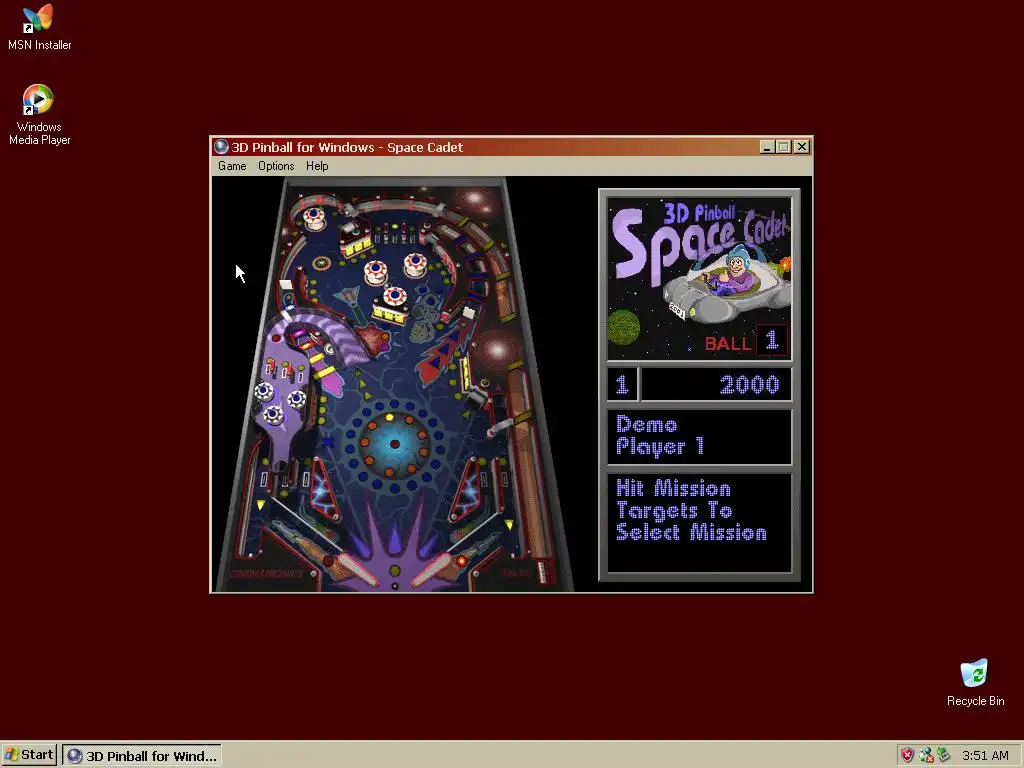
Task: Open the Game menu
Action: click(x=232, y=166)
